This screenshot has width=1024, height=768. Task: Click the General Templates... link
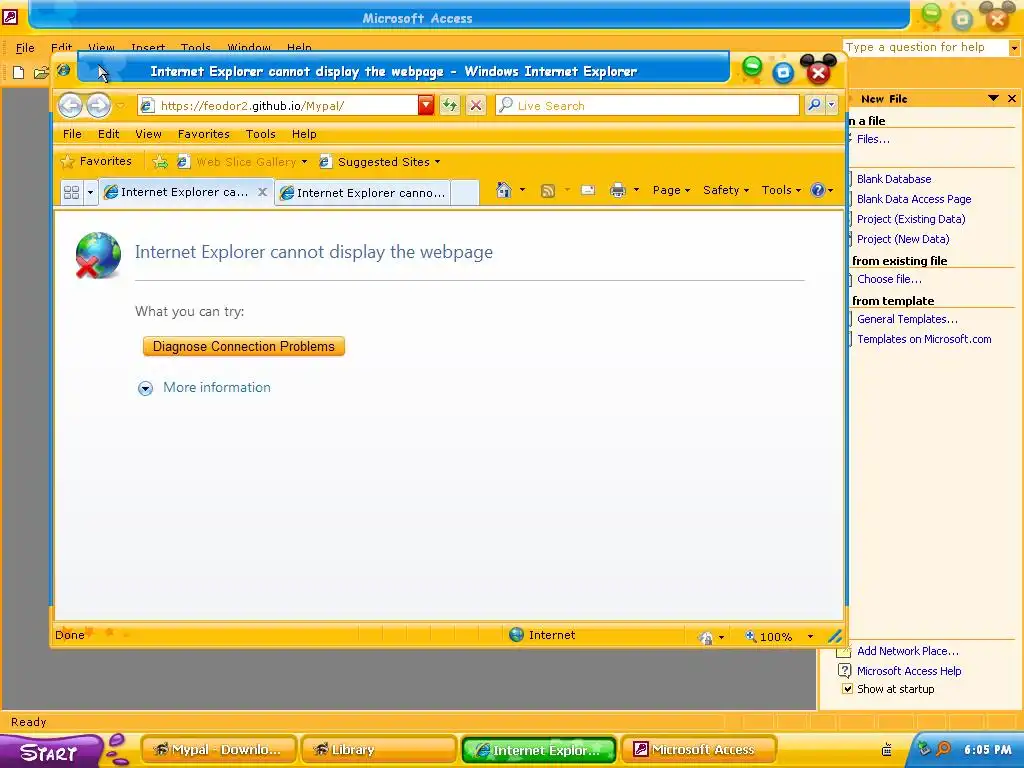point(907,319)
